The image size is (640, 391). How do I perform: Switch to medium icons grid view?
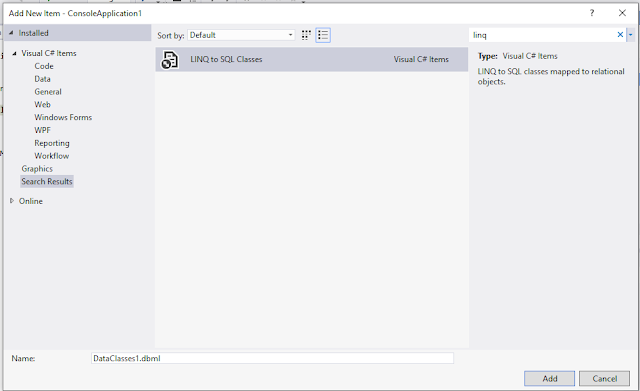click(x=306, y=35)
